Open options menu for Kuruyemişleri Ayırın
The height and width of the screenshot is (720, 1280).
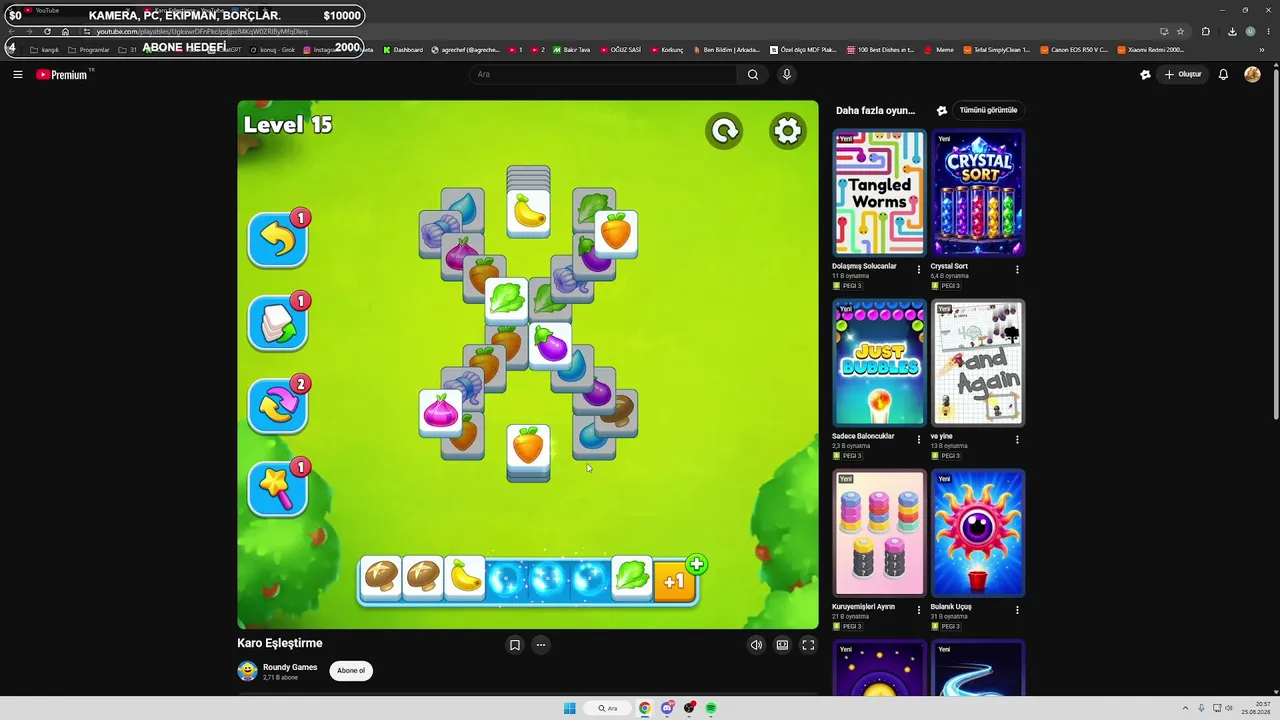[919, 610]
